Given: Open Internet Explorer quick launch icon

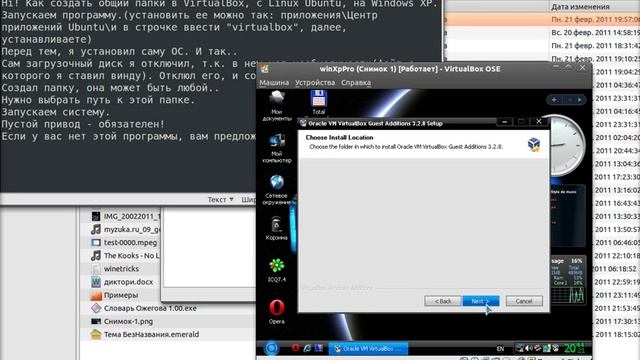Looking at the screenshot, I should [x=307, y=348].
